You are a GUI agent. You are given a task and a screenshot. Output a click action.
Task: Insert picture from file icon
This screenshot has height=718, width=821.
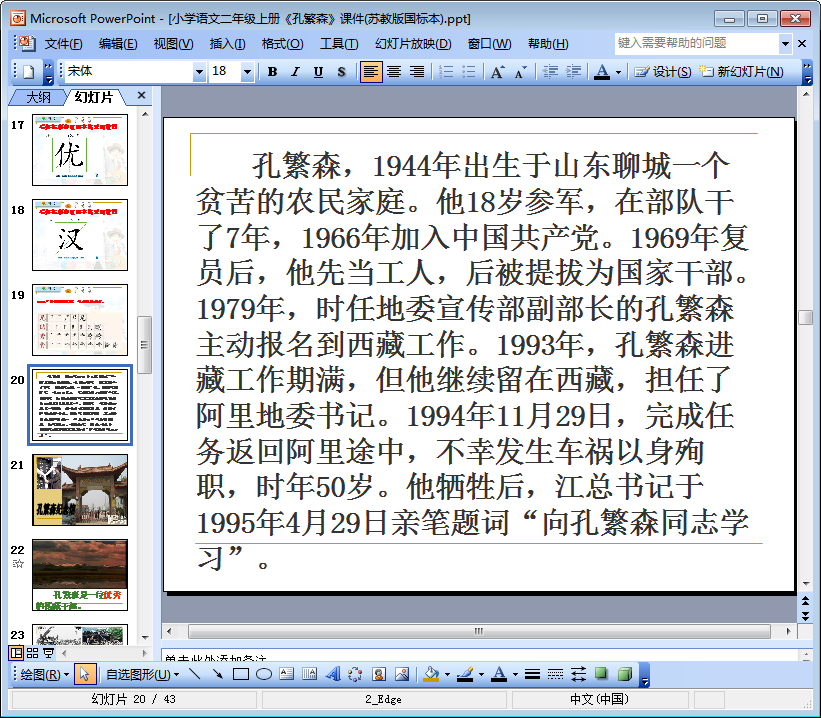click(x=402, y=674)
